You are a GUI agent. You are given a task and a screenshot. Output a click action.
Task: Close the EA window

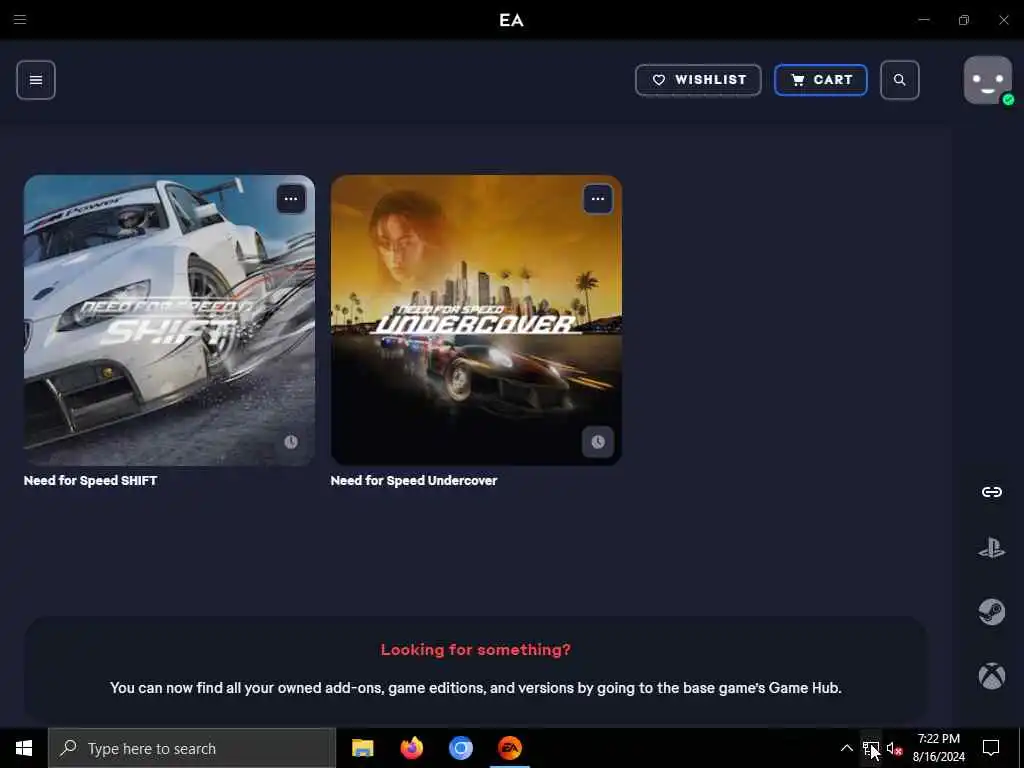point(1004,20)
